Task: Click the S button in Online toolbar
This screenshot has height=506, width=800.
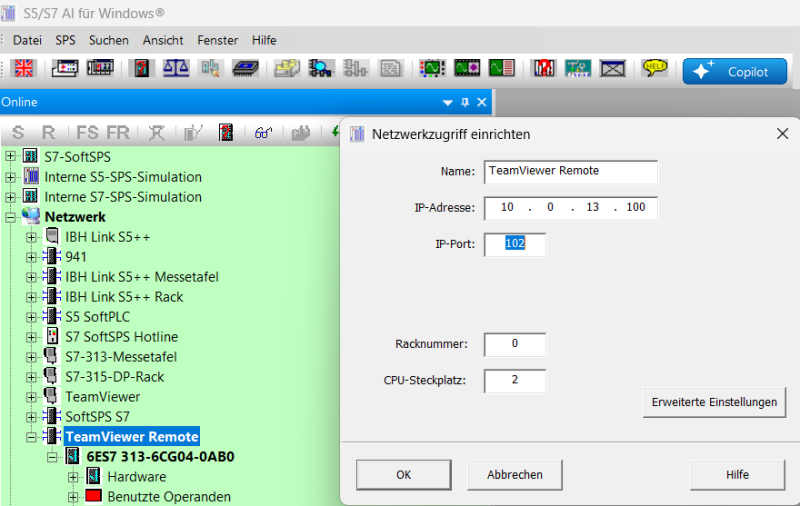Action: tap(18, 133)
